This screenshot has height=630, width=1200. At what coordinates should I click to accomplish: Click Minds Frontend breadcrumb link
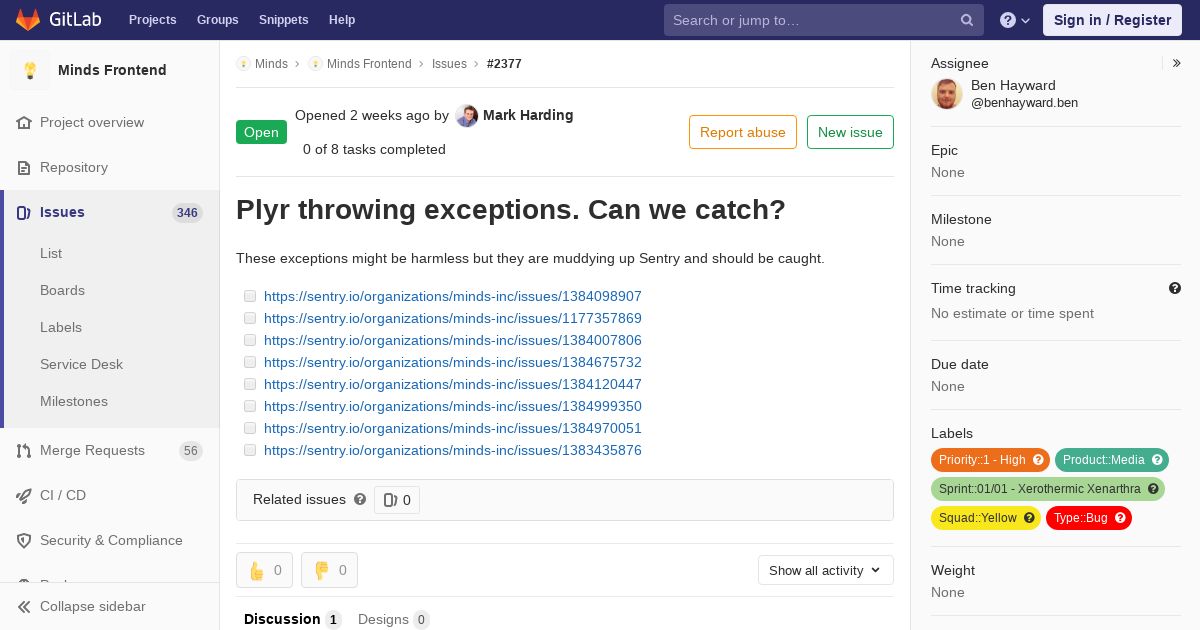(369, 64)
